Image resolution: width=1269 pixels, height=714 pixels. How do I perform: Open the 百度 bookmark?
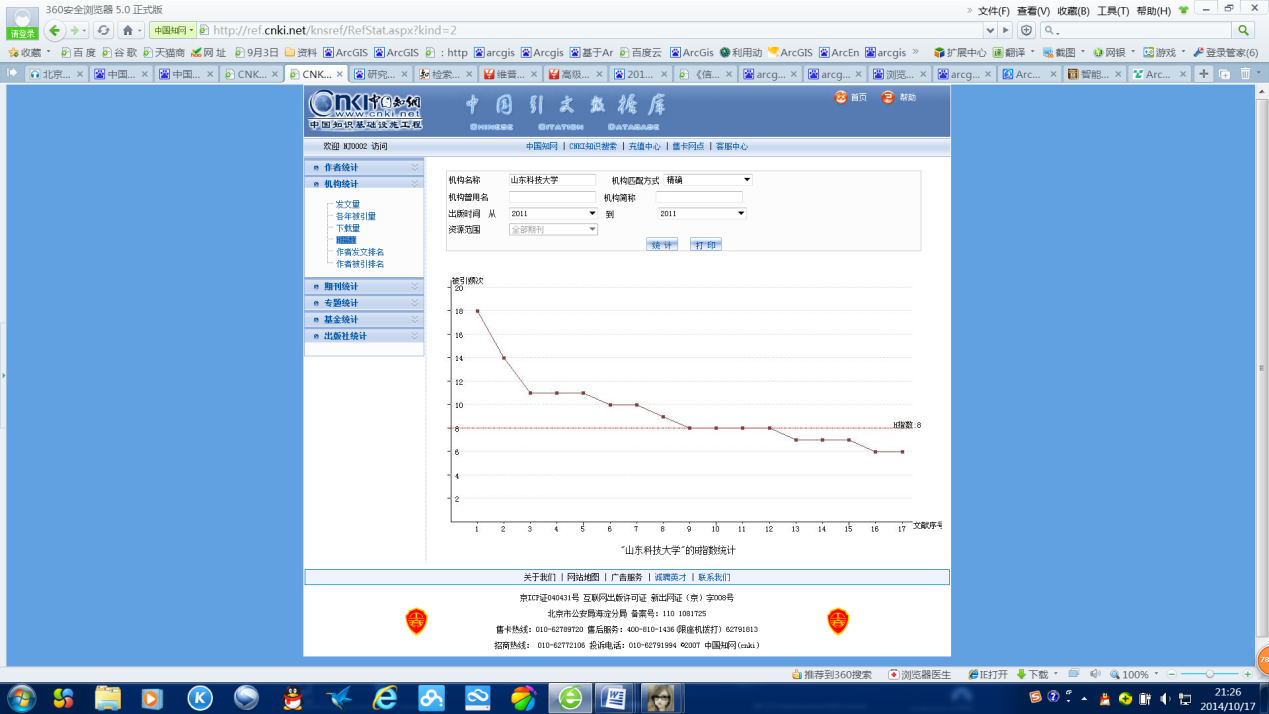click(x=79, y=52)
